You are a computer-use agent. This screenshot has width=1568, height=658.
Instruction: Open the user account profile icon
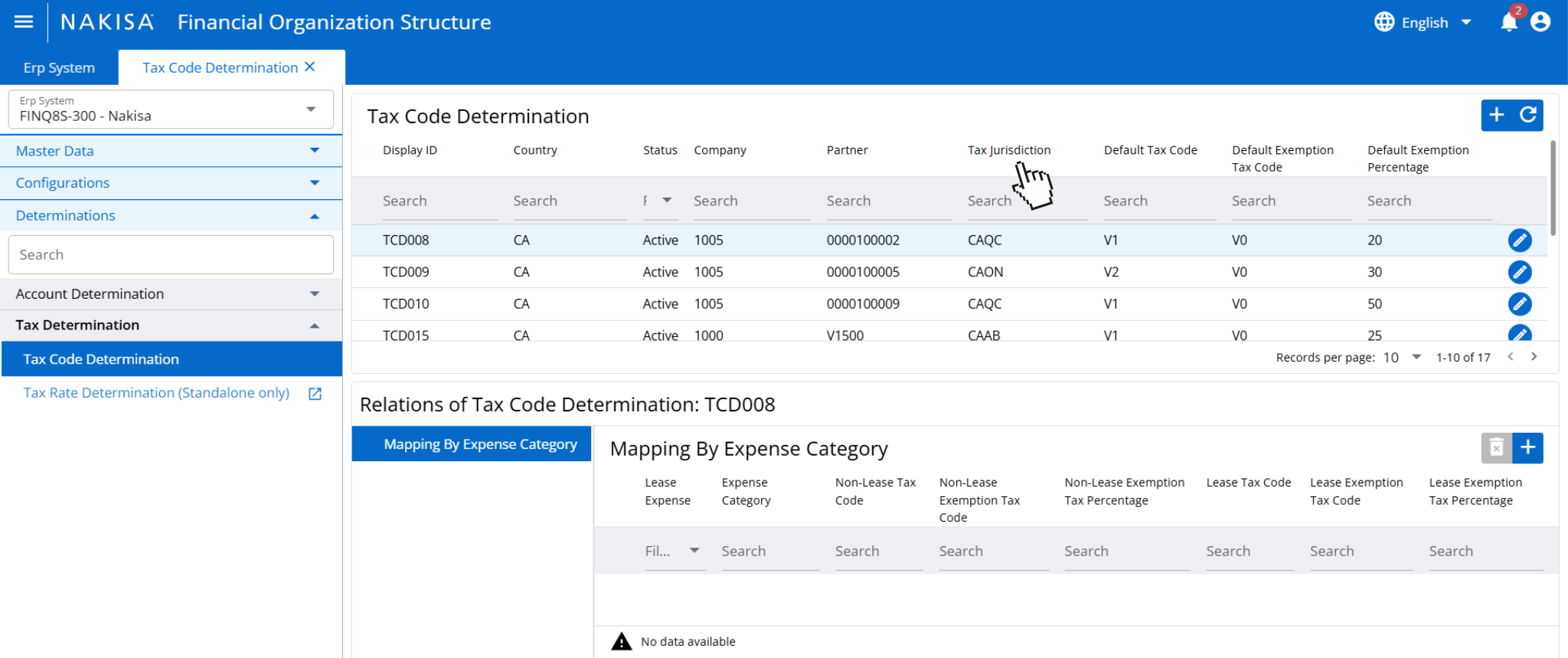point(1540,21)
